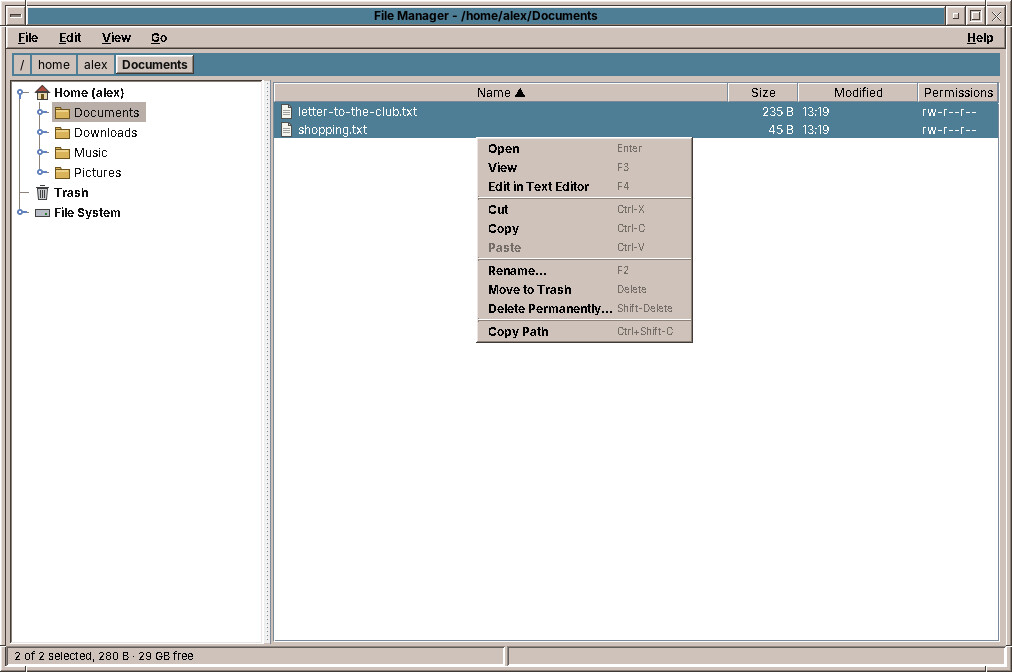The height and width of the screenshot is (672, 1012).
Task: Sort by the Name column header
Action: (501, 92)
